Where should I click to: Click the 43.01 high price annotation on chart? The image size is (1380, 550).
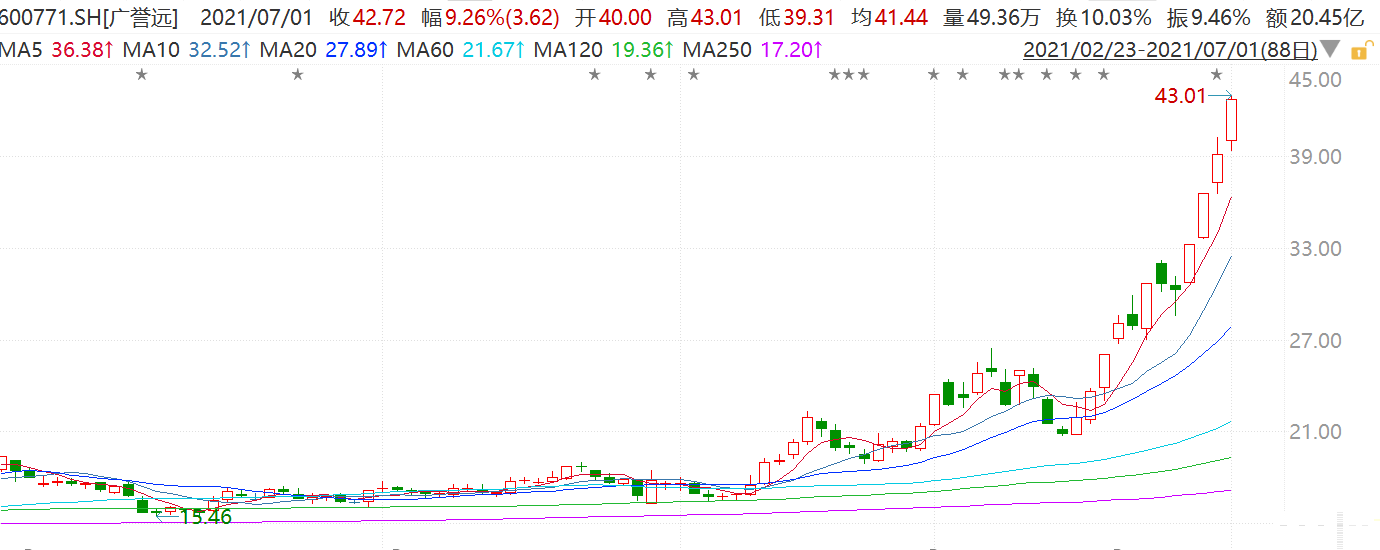coord(1180,96)
